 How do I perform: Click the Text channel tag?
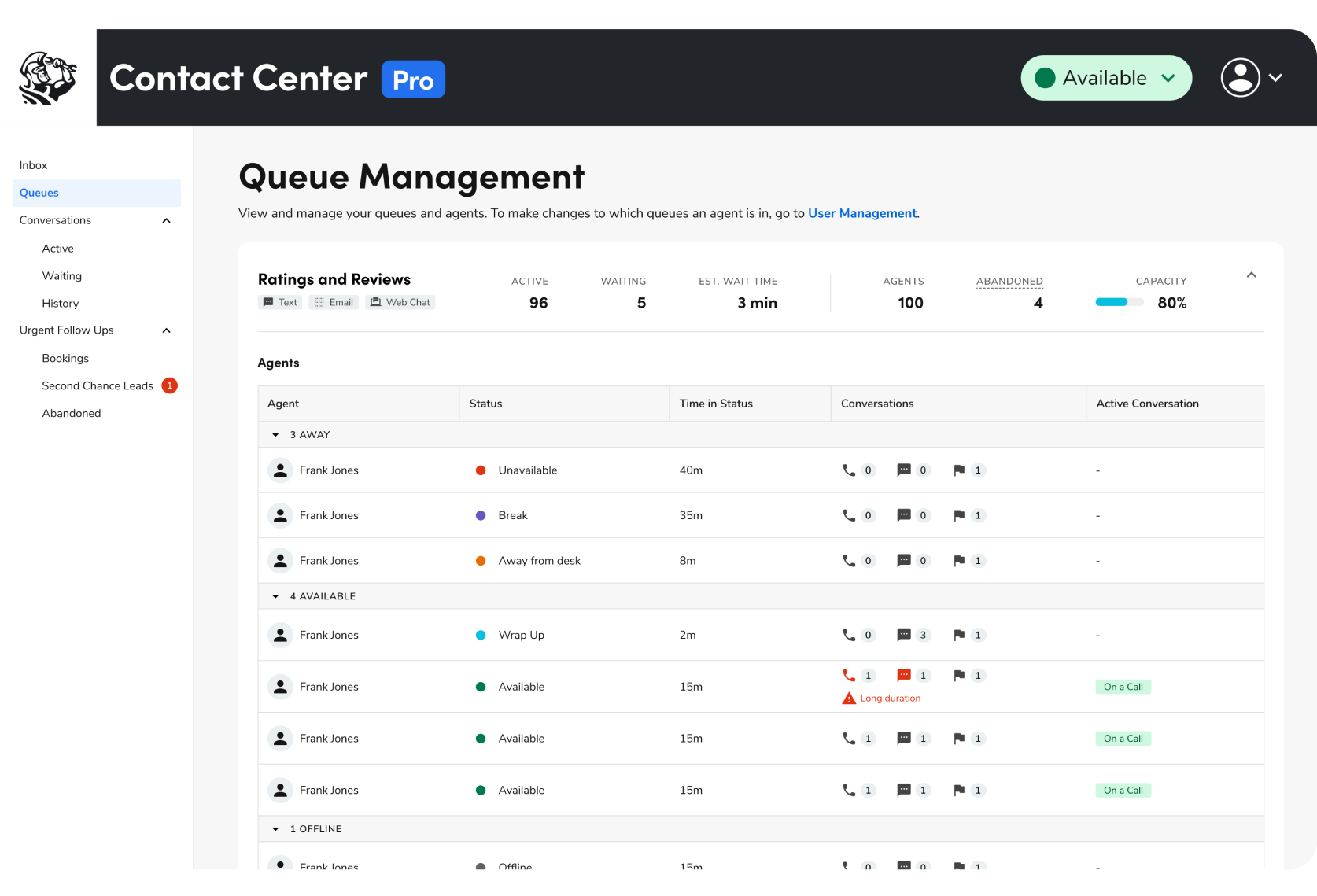click(280, 302)
